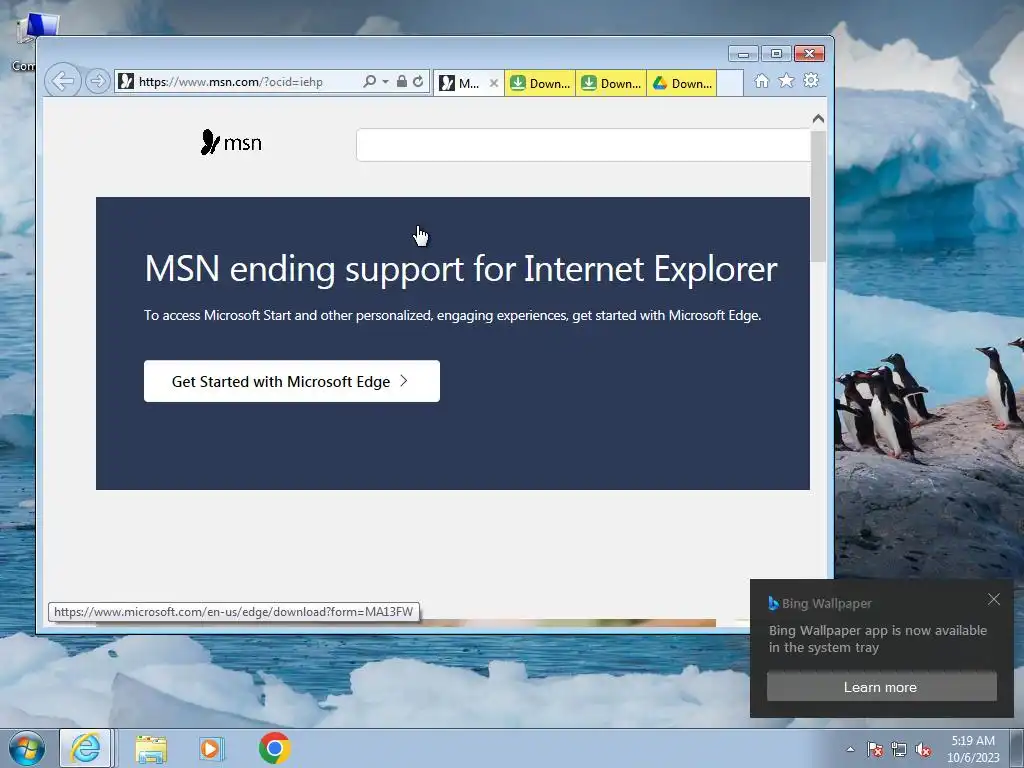Click the Bing Wallpaper notification title
1024x768 pixels.
(x=827, y=603)
